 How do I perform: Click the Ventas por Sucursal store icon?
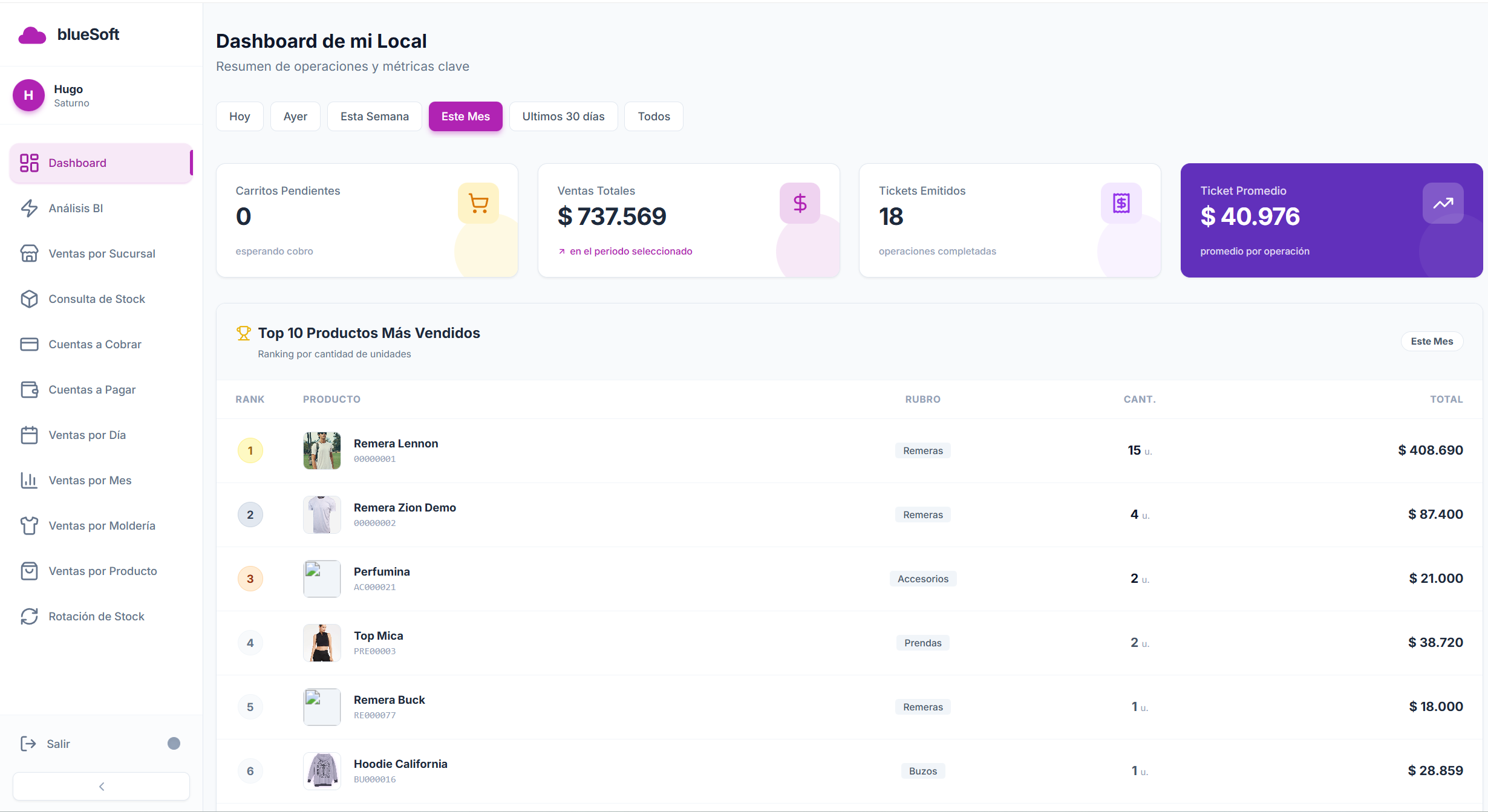(29, 253)
